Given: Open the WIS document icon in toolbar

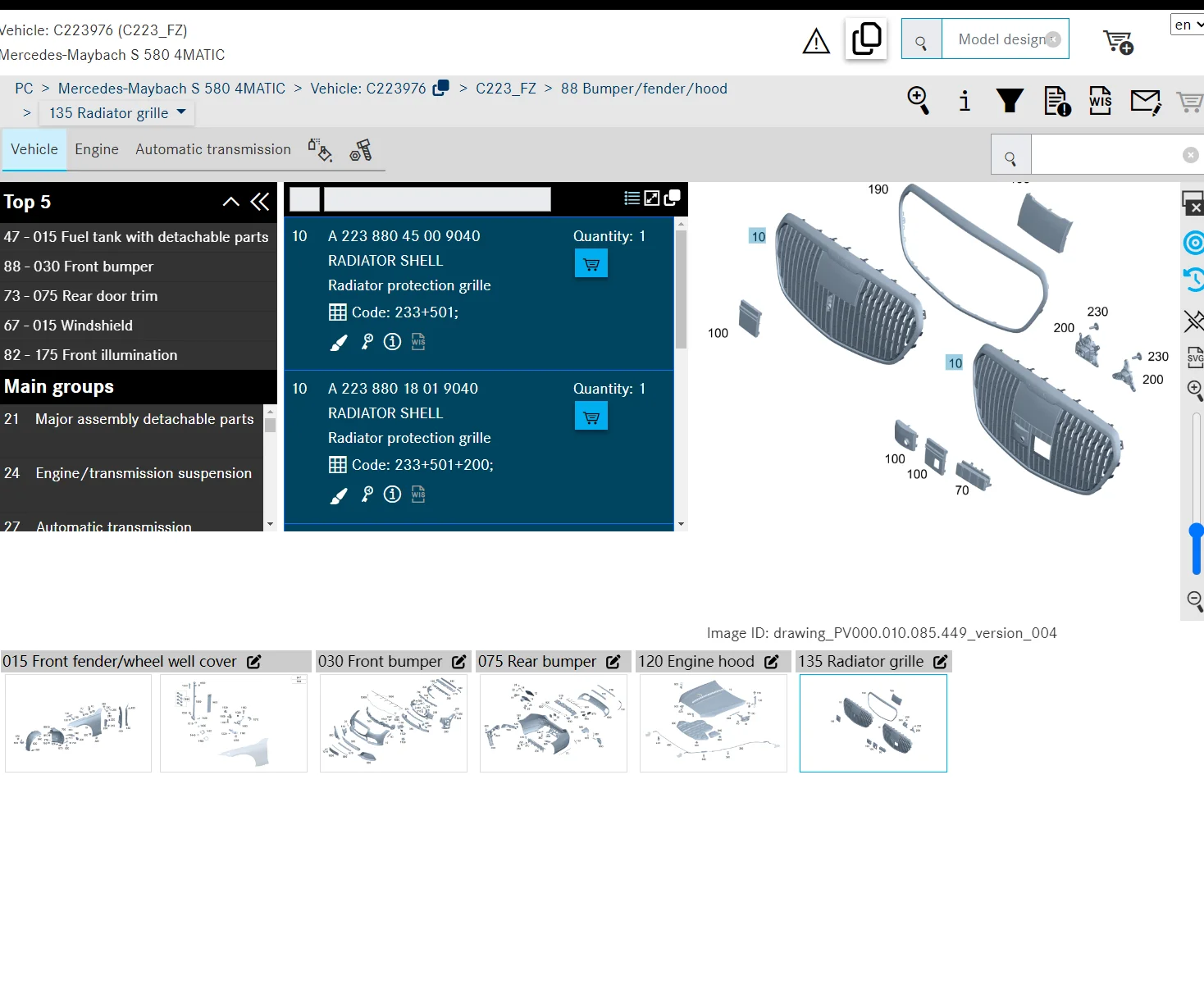Looking at the screenshot, I should tap(1100, 101).
